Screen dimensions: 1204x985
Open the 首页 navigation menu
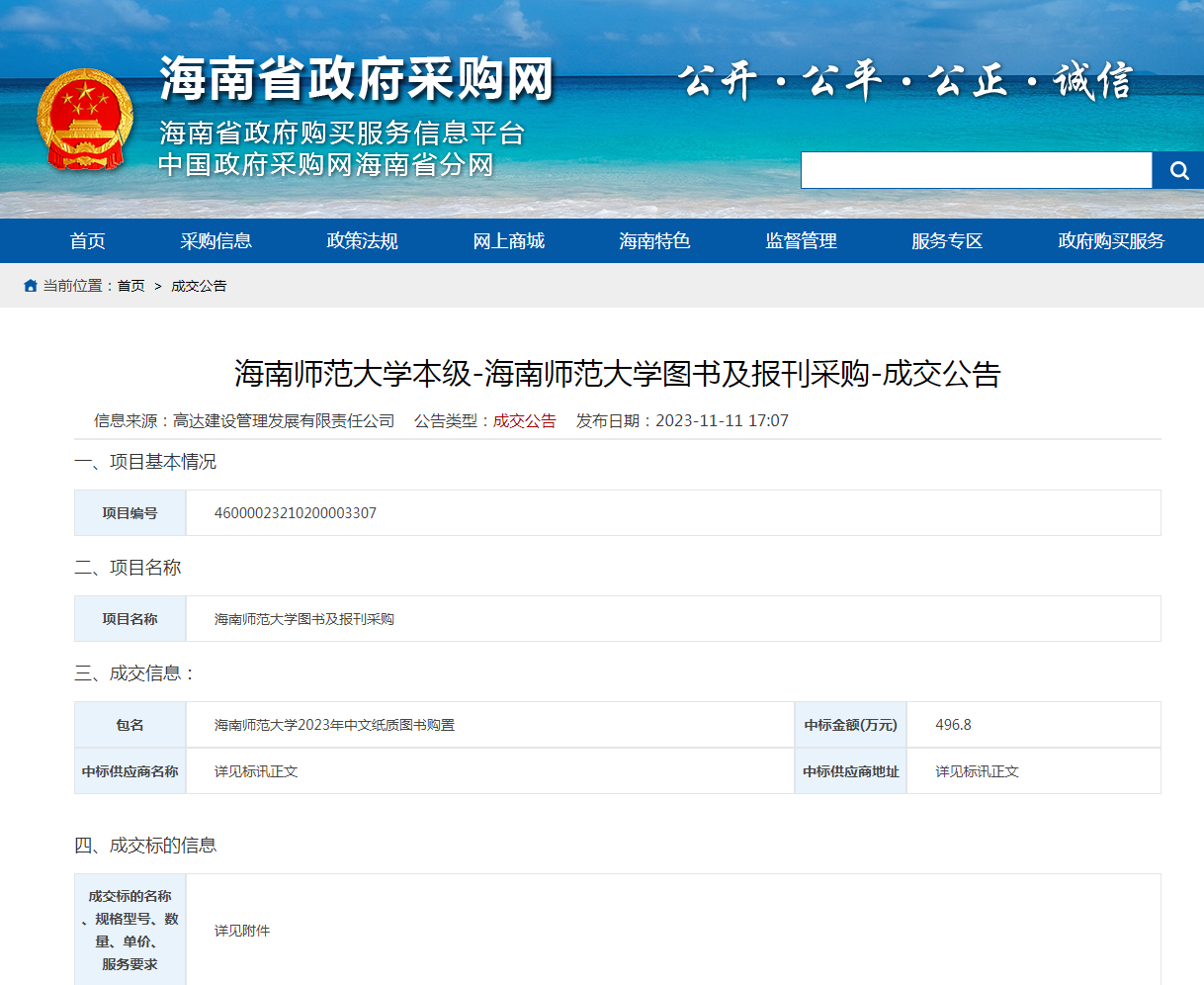[x=88, y=241]
